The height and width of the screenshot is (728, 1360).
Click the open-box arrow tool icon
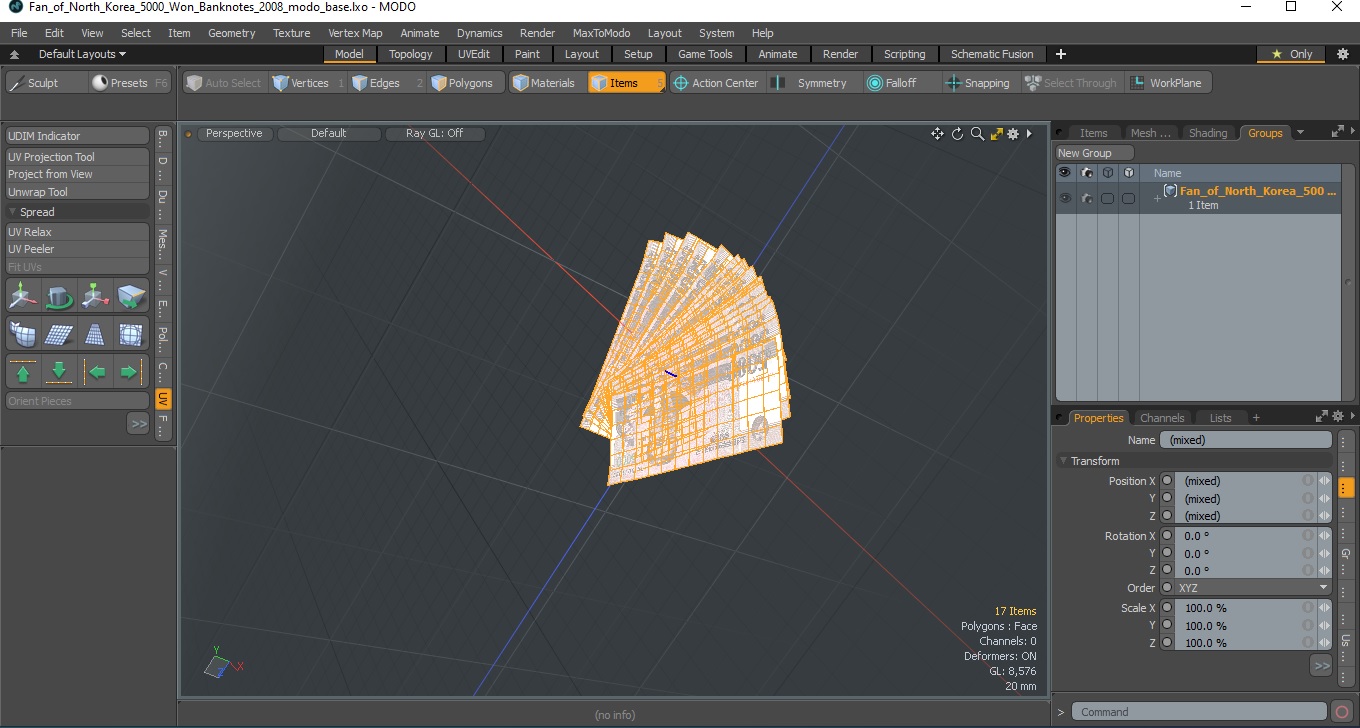131,297
